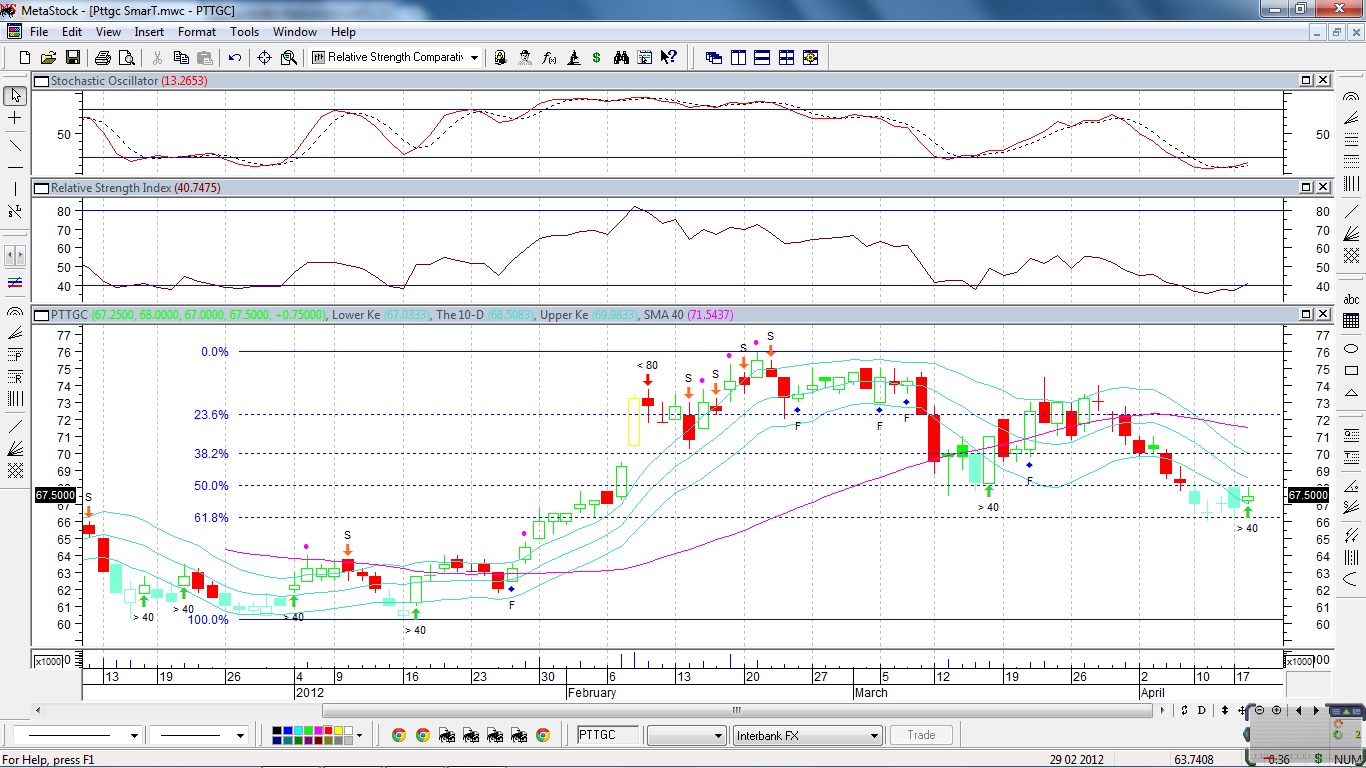Cascade windows using toolbar icon
The height and width of the screenshot is (768, 1366).
[x=714, y=58]
